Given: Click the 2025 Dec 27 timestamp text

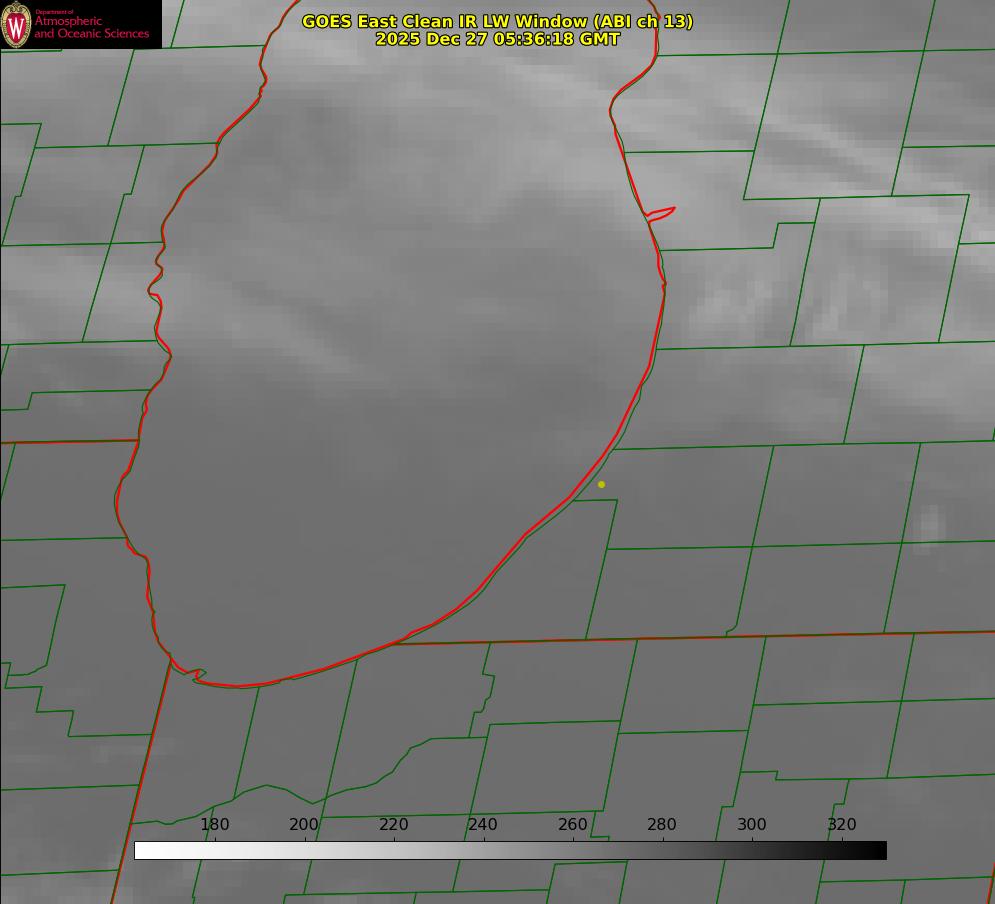Looking at the screenshot, I should pyautogui.click(x=497, y=39).
